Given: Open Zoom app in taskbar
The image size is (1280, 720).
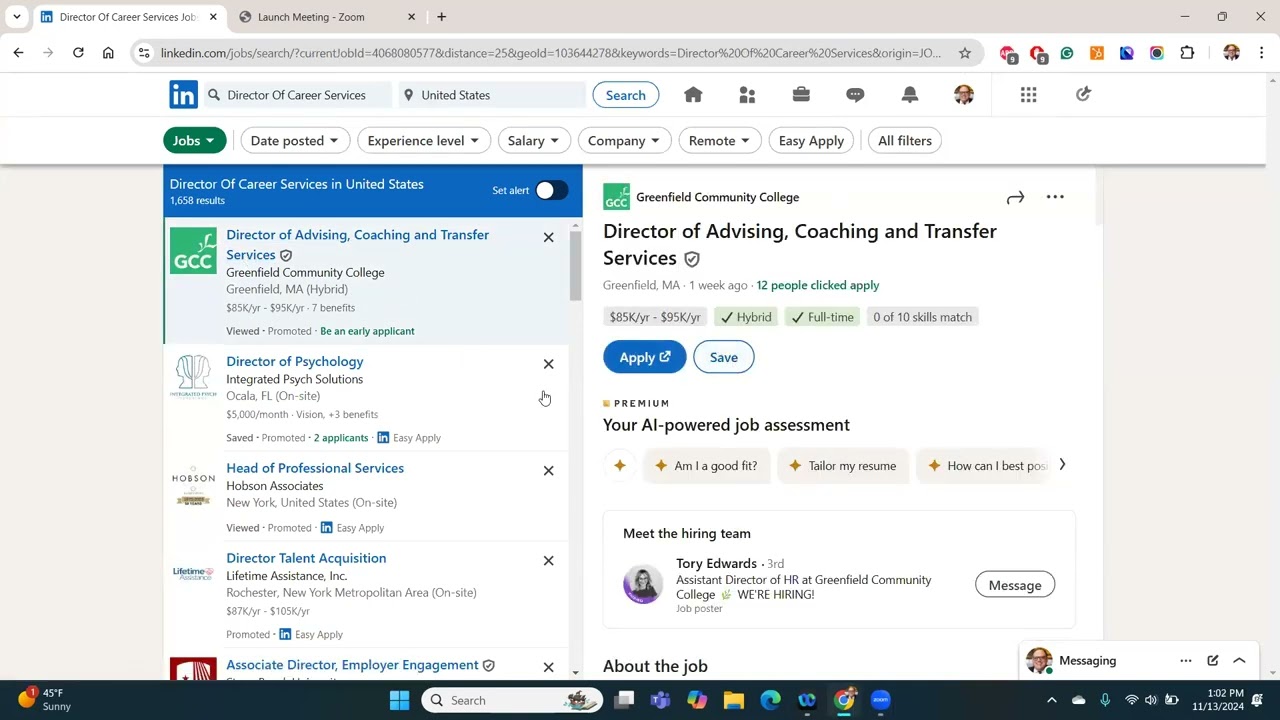Looking at the screenshot, I should [x=881, y=700].
